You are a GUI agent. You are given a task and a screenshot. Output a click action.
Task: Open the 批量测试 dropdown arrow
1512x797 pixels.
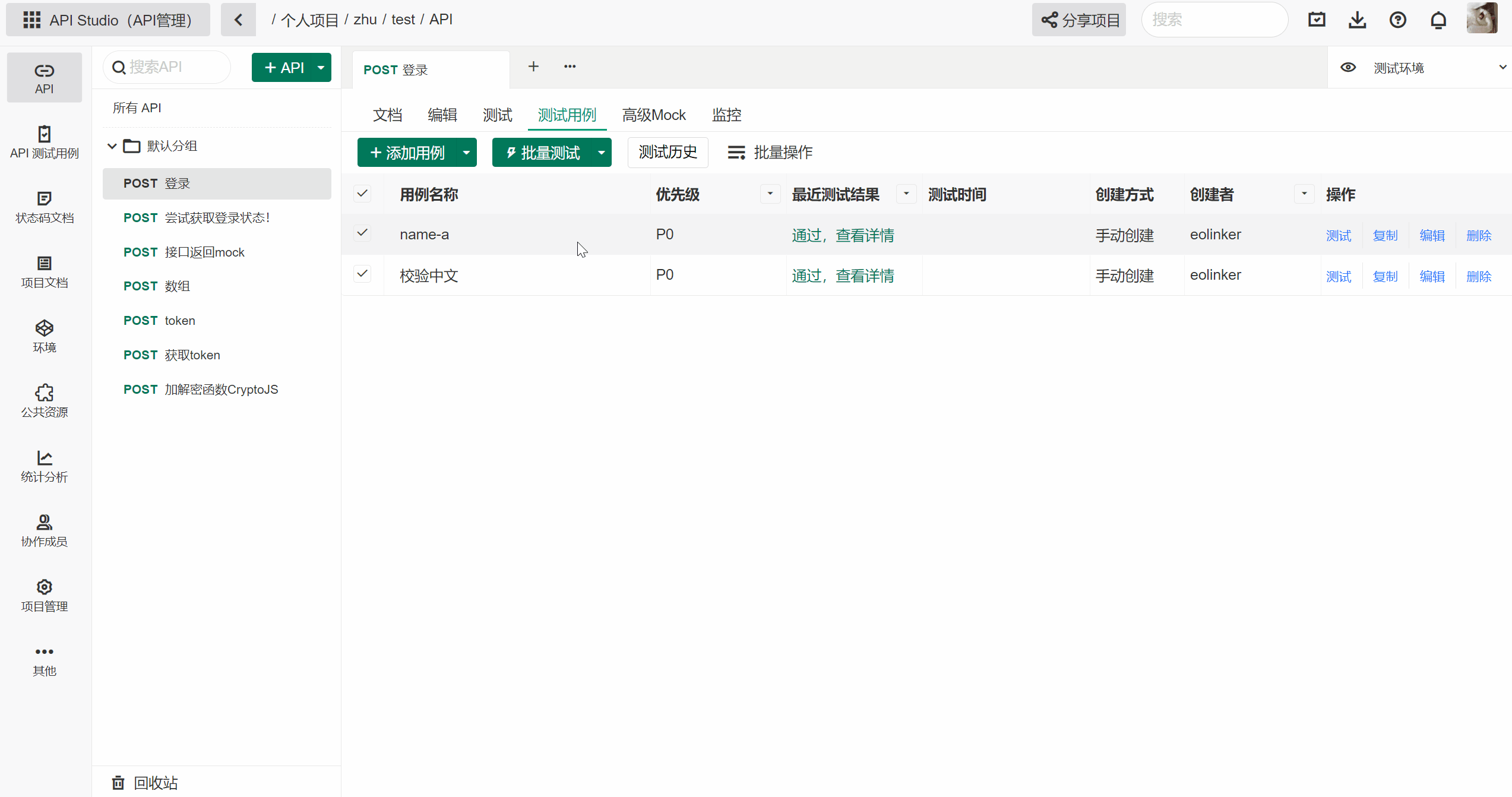click(602, 153)
